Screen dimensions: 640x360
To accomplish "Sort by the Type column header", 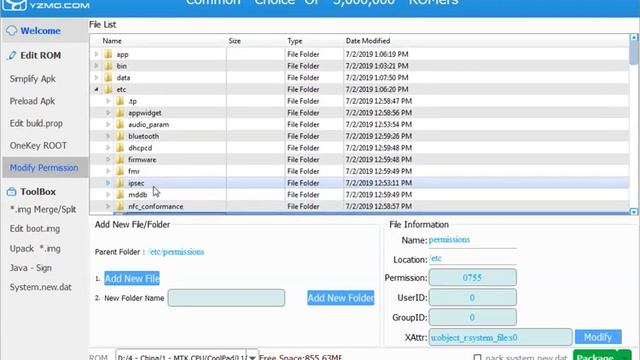I will pyautogui.click(x=295, y=41).
